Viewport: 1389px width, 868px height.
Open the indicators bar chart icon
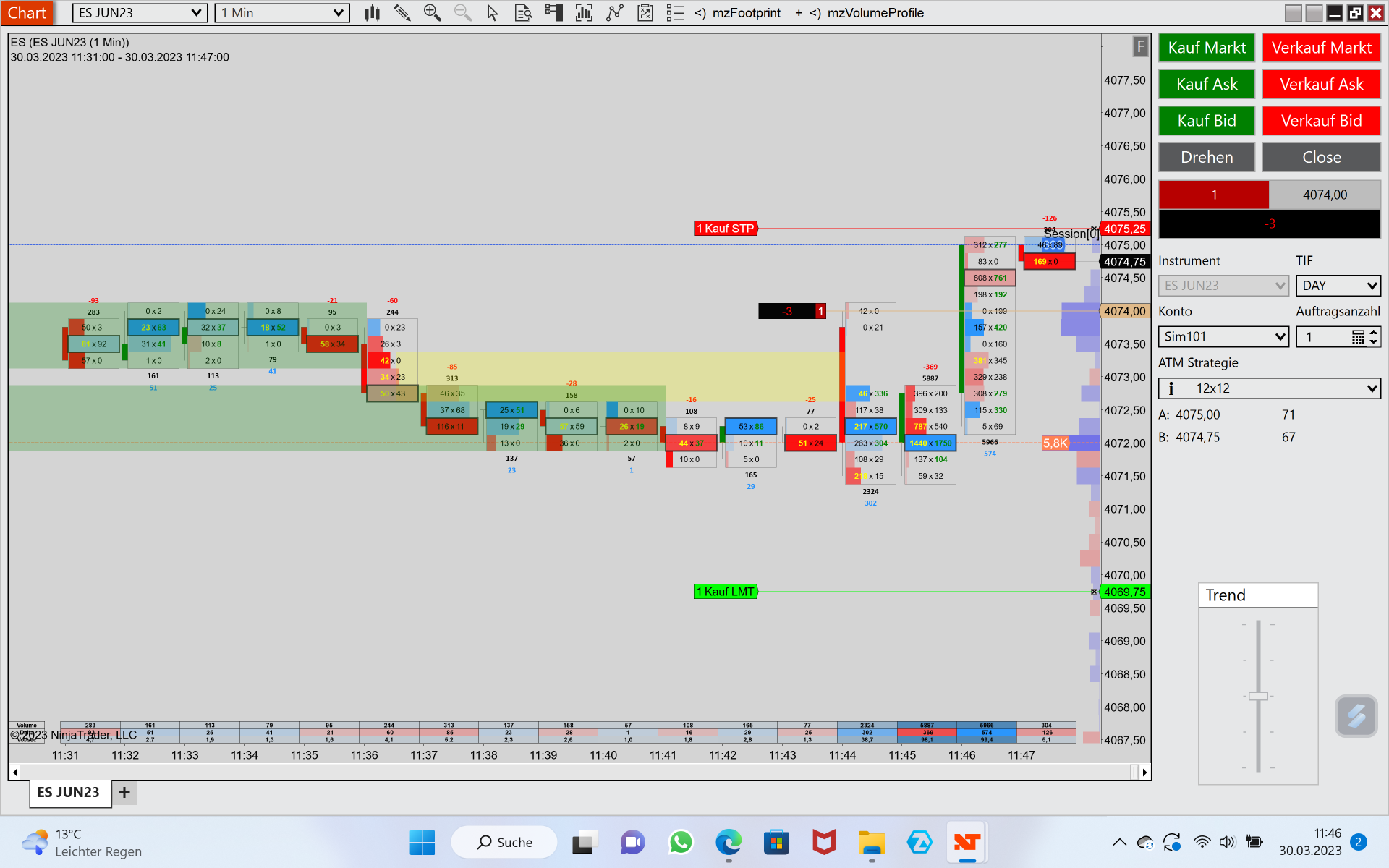[x=583, y=13]
